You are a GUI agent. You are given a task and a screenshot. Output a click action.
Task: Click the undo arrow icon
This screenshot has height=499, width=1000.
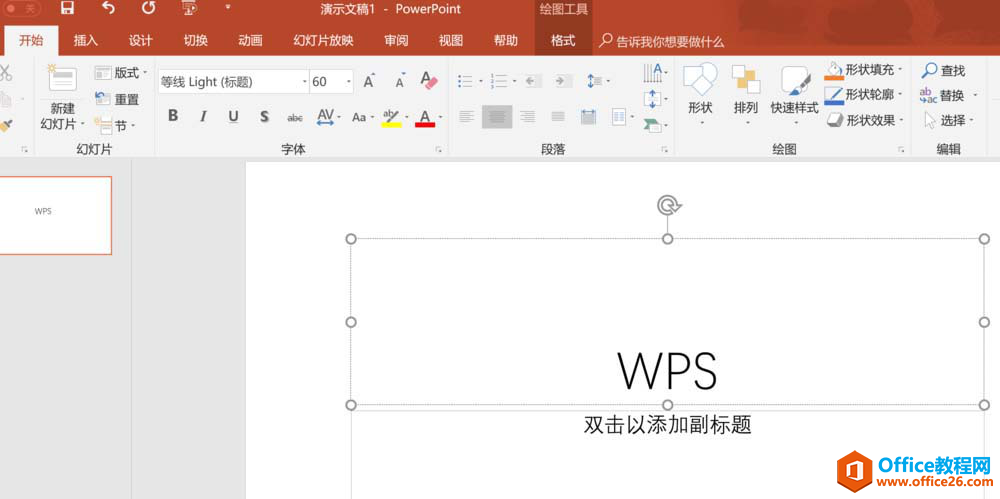(108, 9)
